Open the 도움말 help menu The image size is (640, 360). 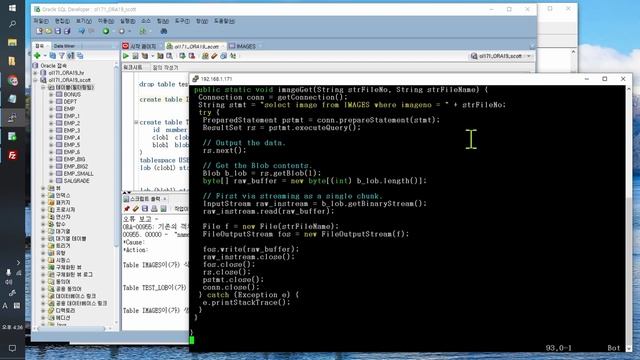(224, 21)
